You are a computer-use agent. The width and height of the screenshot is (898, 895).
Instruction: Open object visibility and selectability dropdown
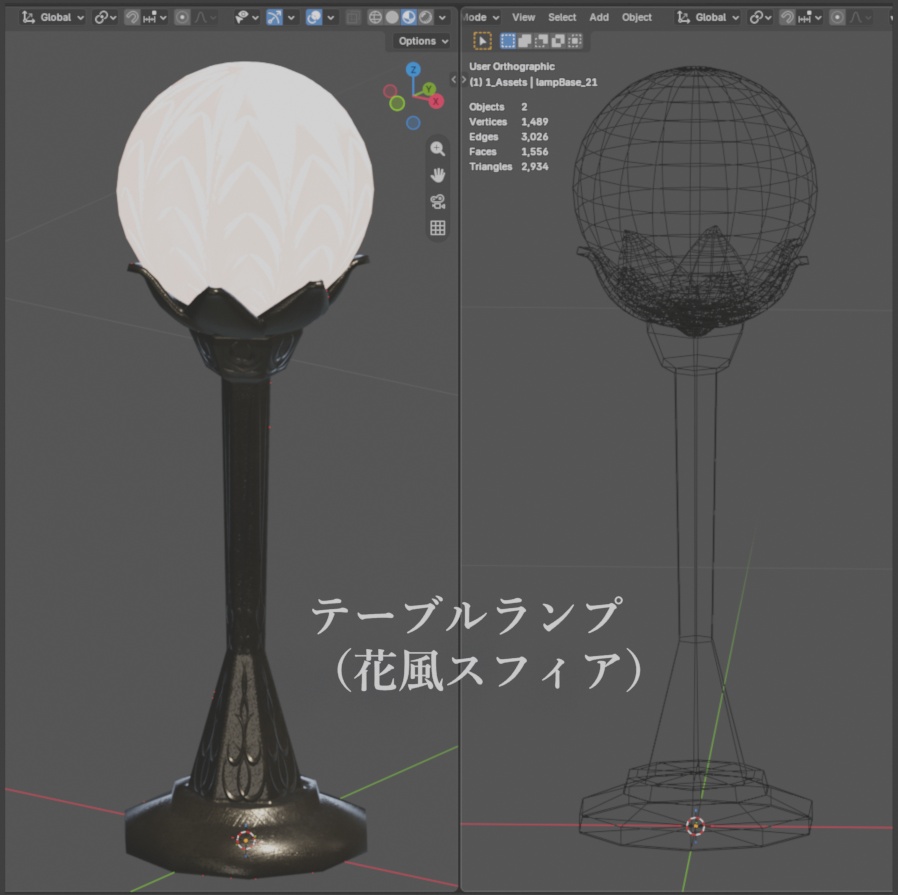(x=247, y=17)
